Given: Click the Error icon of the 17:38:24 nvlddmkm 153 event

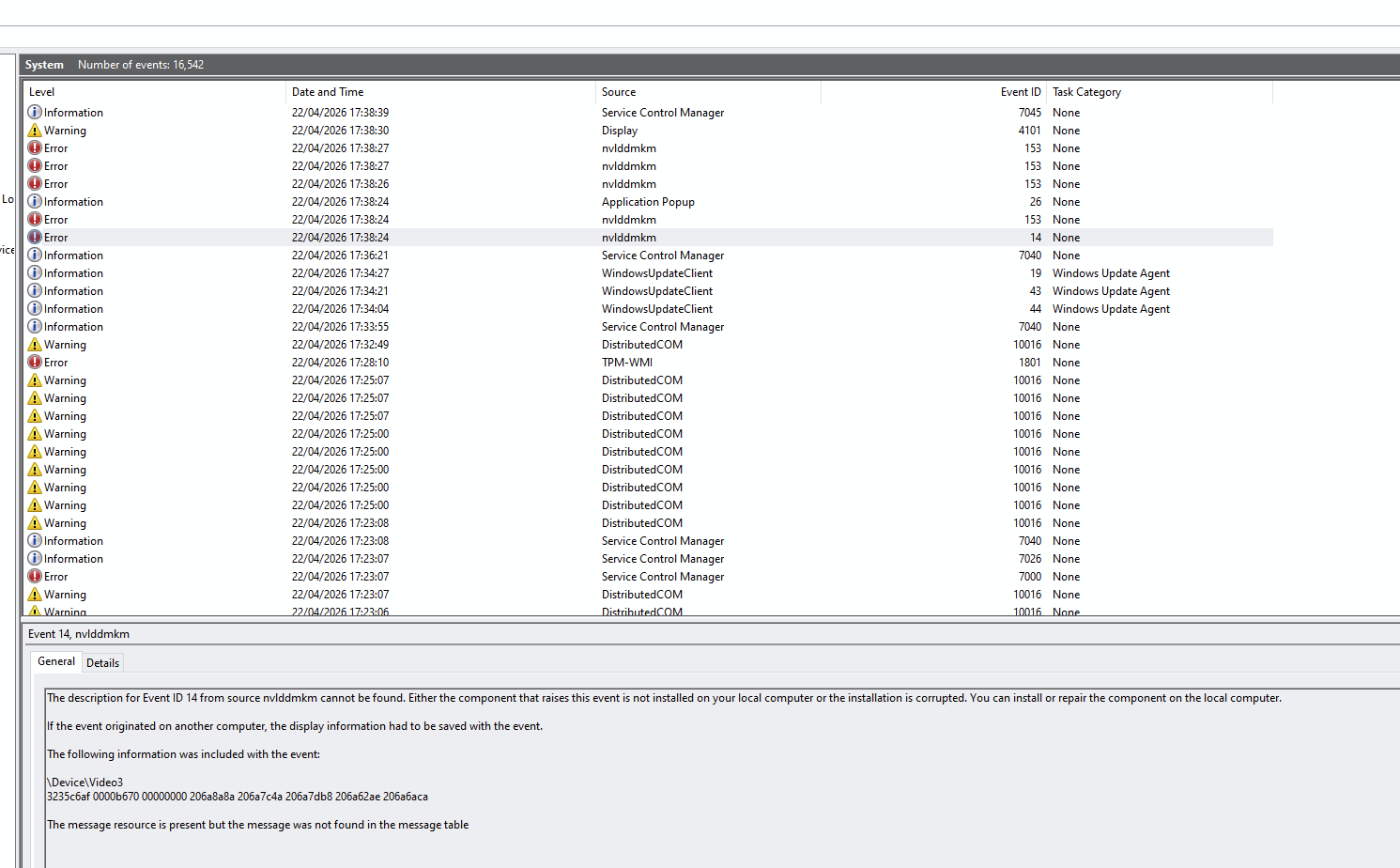Looking at the screenshot, I should 35,219.
